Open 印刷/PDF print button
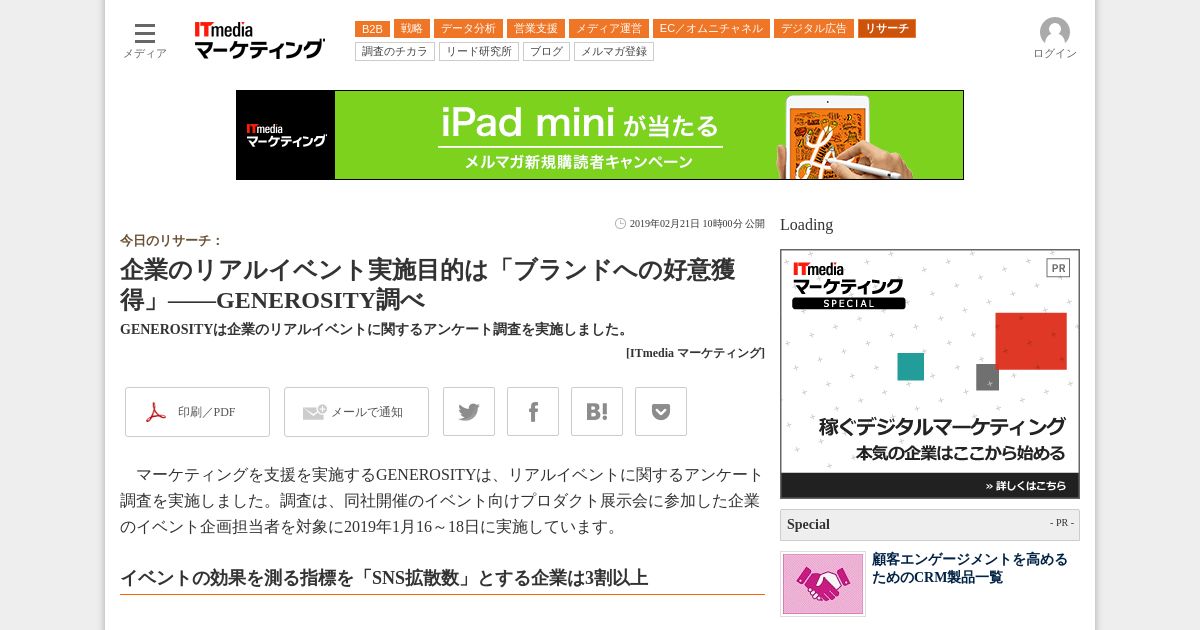Viewport: 1200px width, 630px height. [x=197, y=412]
